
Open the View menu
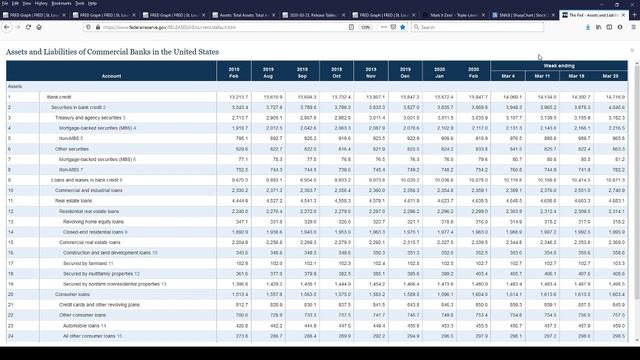click(x=27, y=3)
